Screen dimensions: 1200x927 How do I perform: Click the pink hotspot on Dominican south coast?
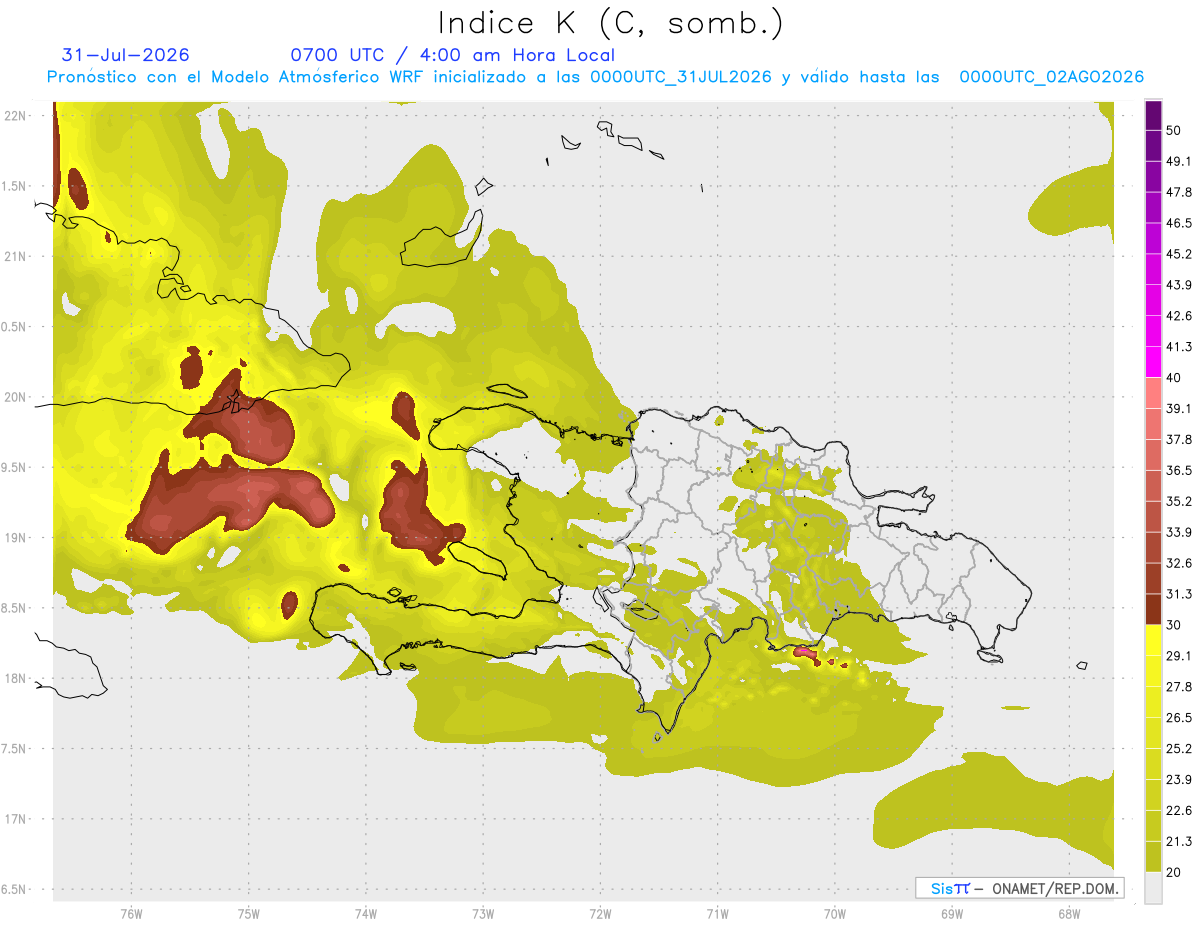(x=805, y=653)
